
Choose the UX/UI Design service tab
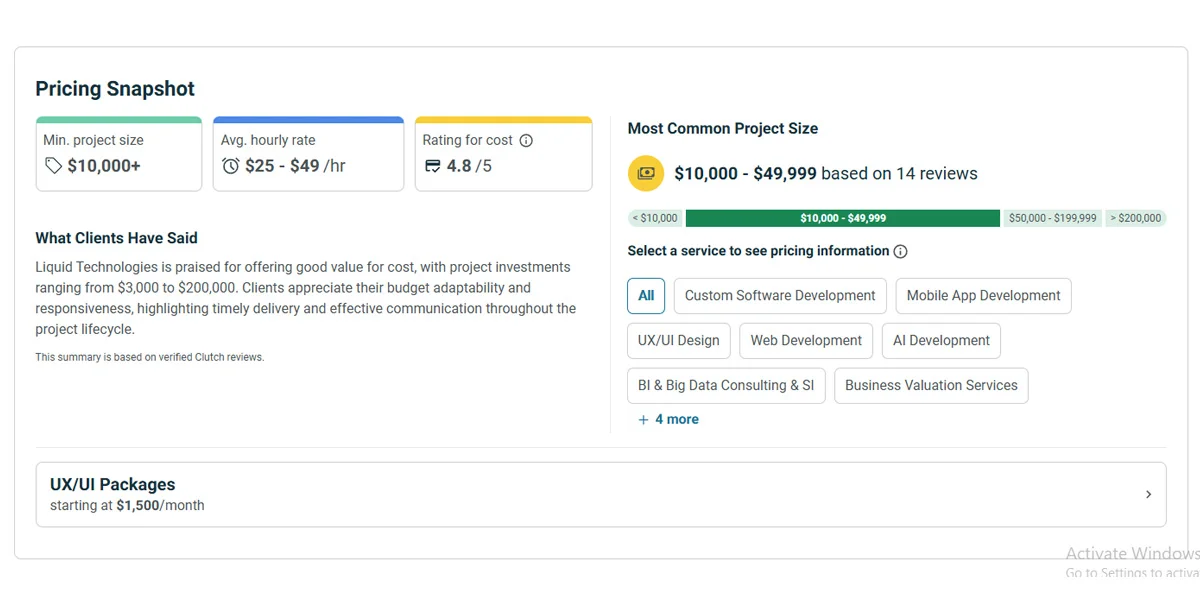pyautogui.click(x=678, y=341)
